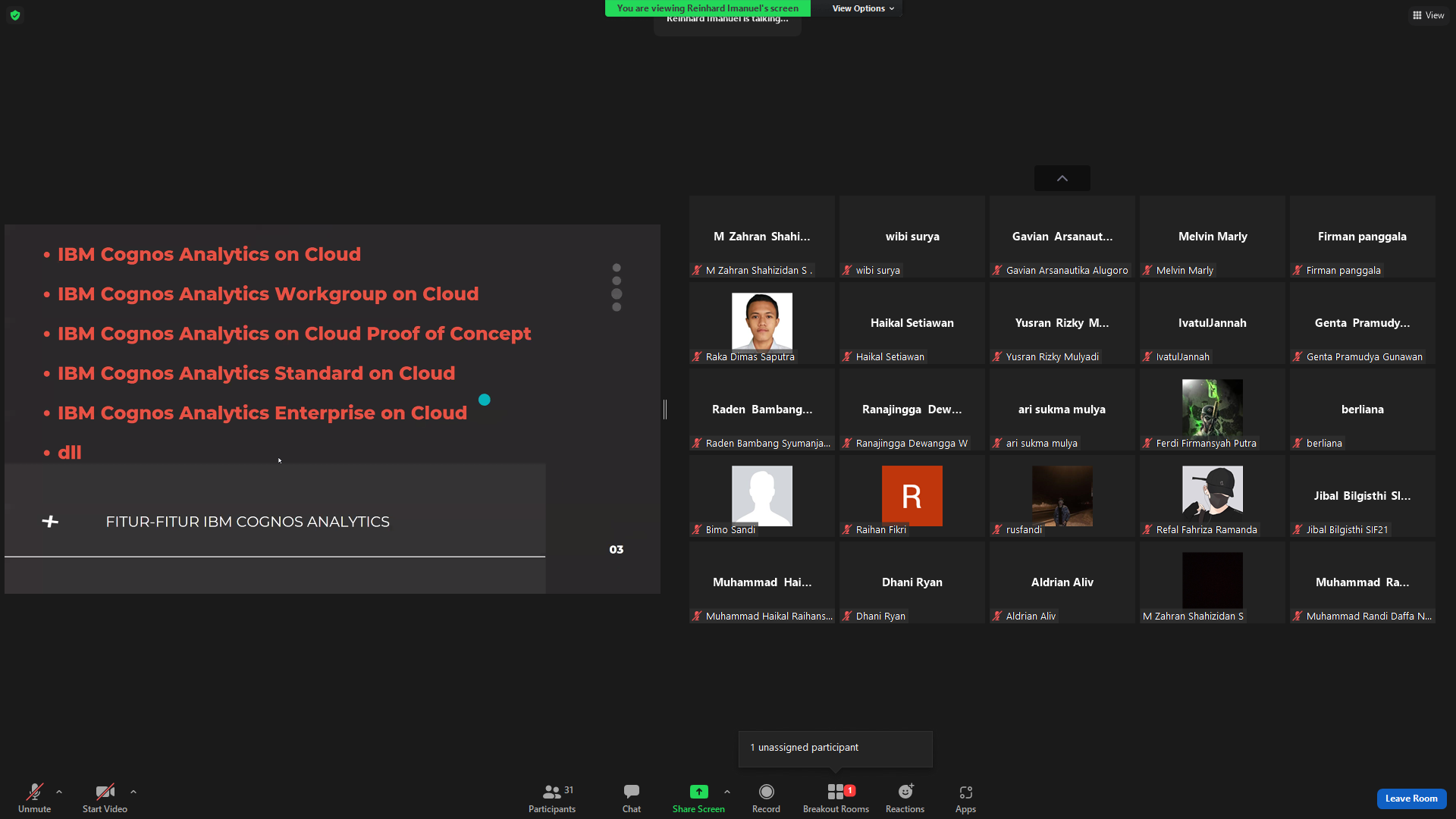Select the IvatulJannah participant tile
This screenshot has height=819, width=1456.
pyautogui.click(x=1213, y=323)
